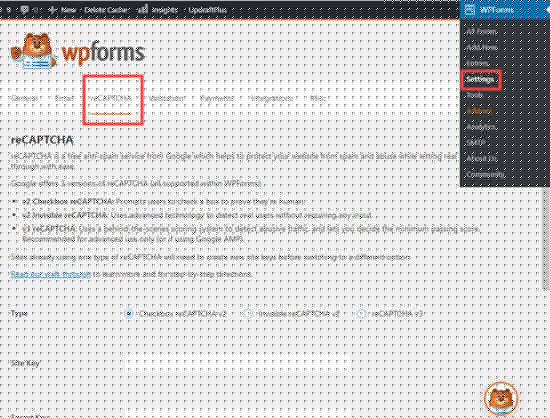This screenshot has height=418, width=550.
Task: Click the WPForms bear mascot logo
Action: [x=33, y=51]
